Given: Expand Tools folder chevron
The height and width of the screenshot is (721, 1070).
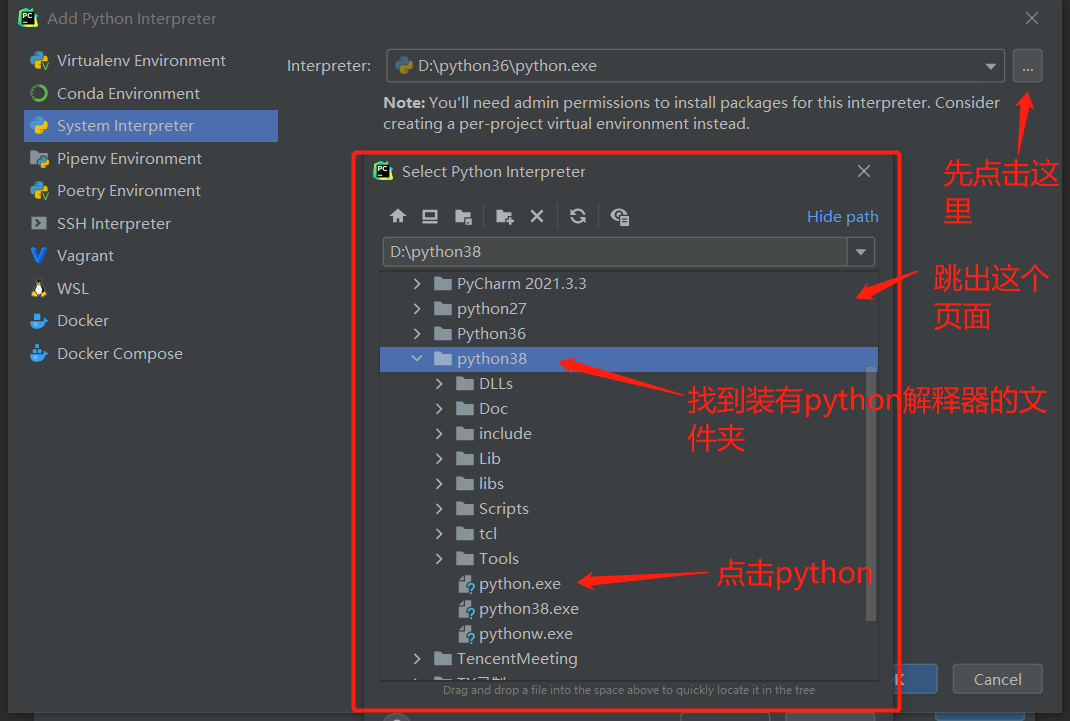Looking at the screenshot, I should [439, 559].
